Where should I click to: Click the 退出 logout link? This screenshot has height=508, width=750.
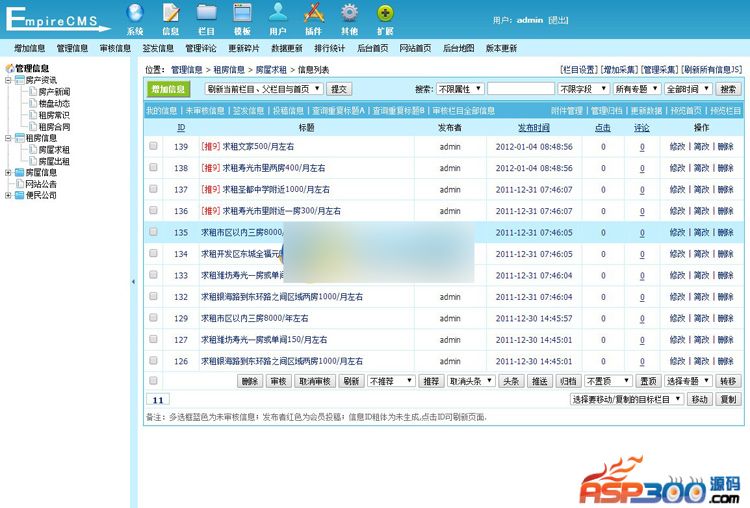[x=558, y=20]
